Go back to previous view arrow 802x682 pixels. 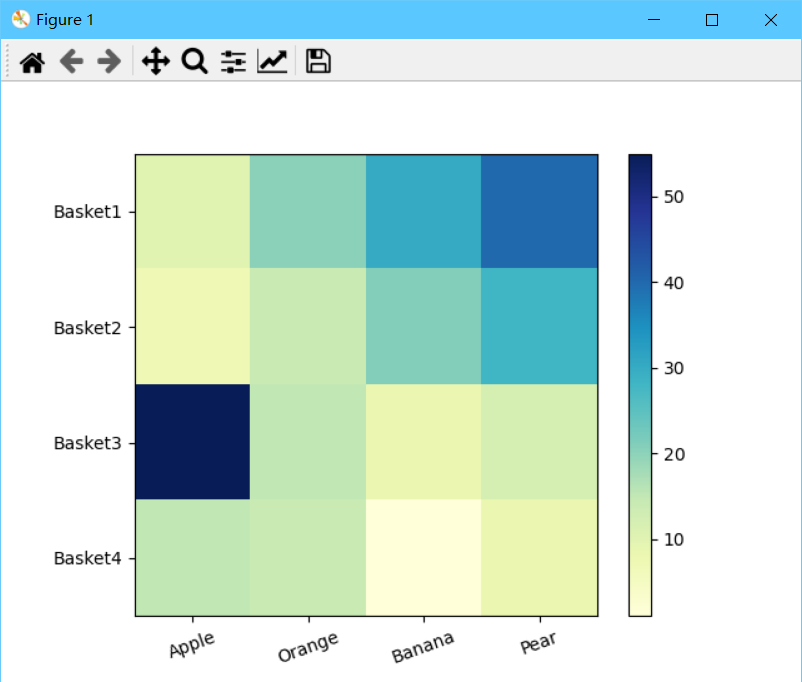(x=72, y=62)
